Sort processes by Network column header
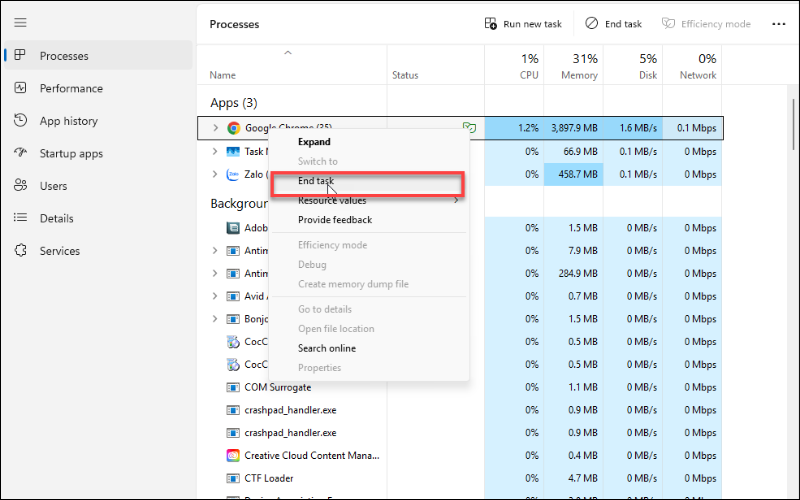Image resolution: width=800 pixels, height=500 pixels. click(x=692, y=65)
